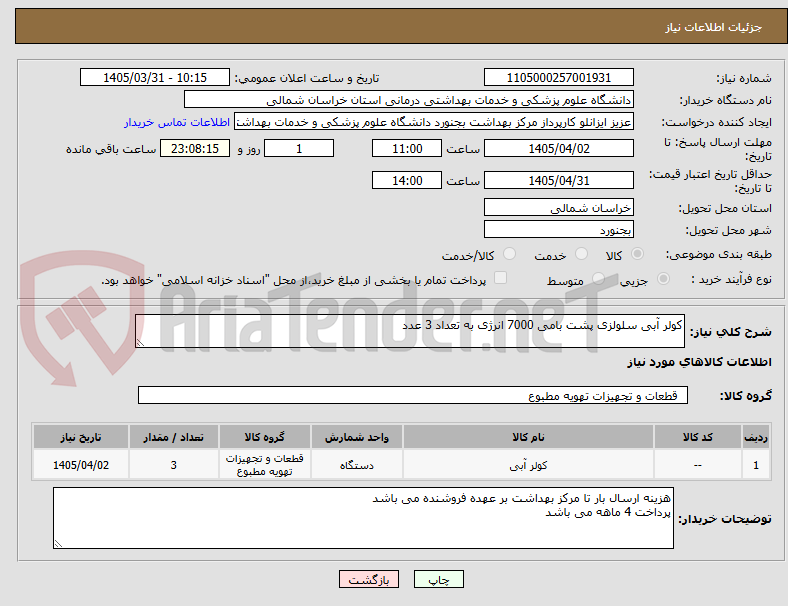Click the تعداد / مقدار column header

pyautogui.click(x=173, y=437)
